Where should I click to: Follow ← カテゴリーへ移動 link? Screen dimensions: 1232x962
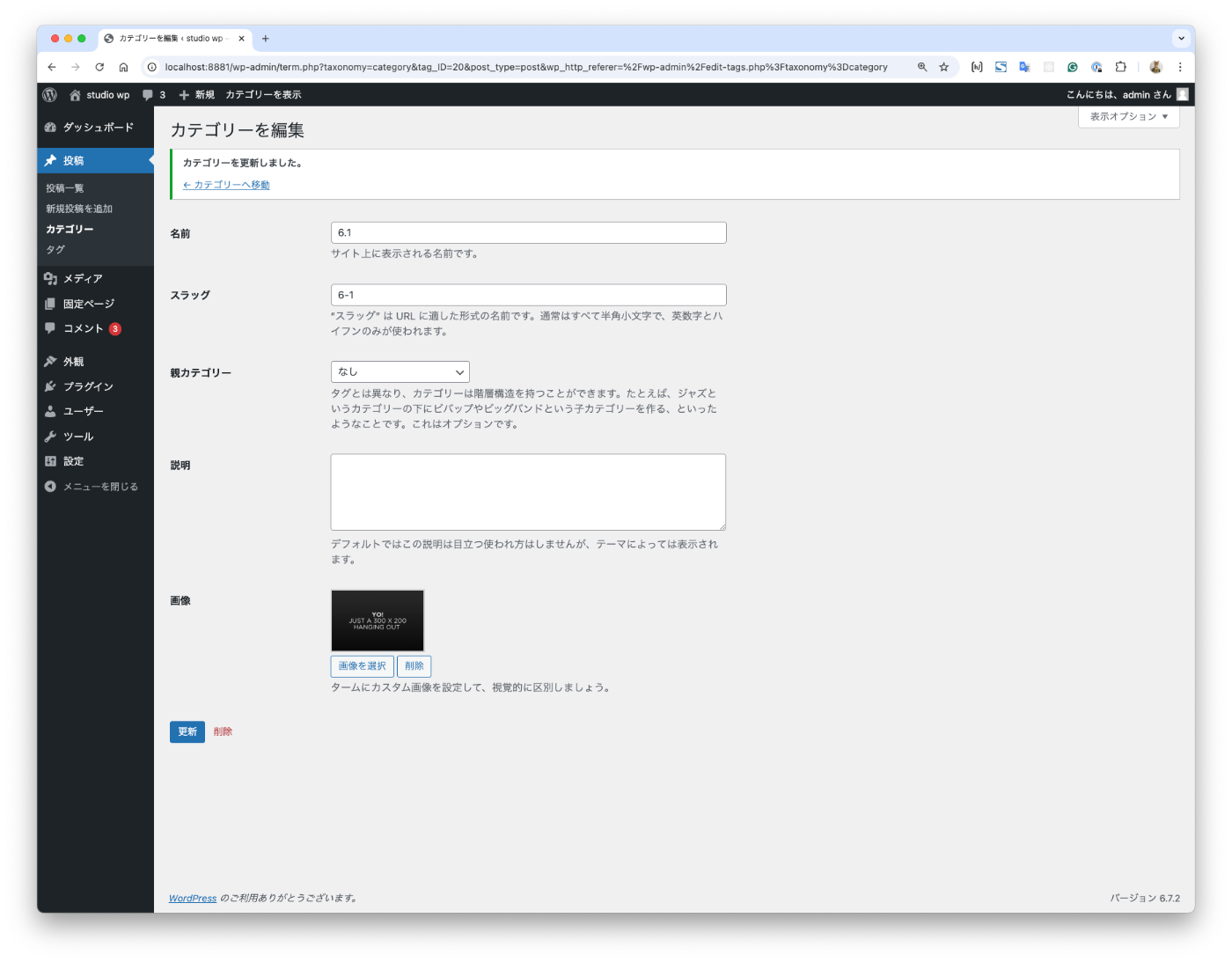click(226, 185)
